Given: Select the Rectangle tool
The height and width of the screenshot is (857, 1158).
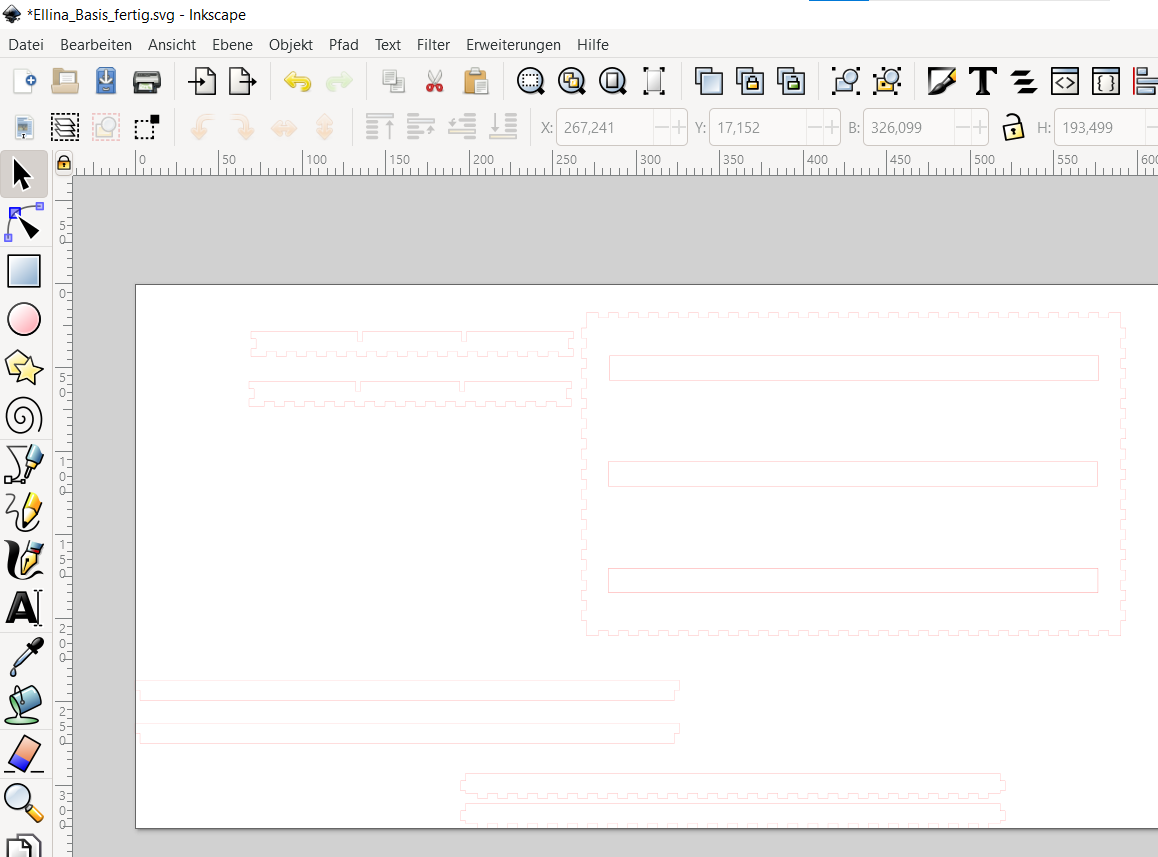Looking at the screenshot, I should tap(23, 270).
